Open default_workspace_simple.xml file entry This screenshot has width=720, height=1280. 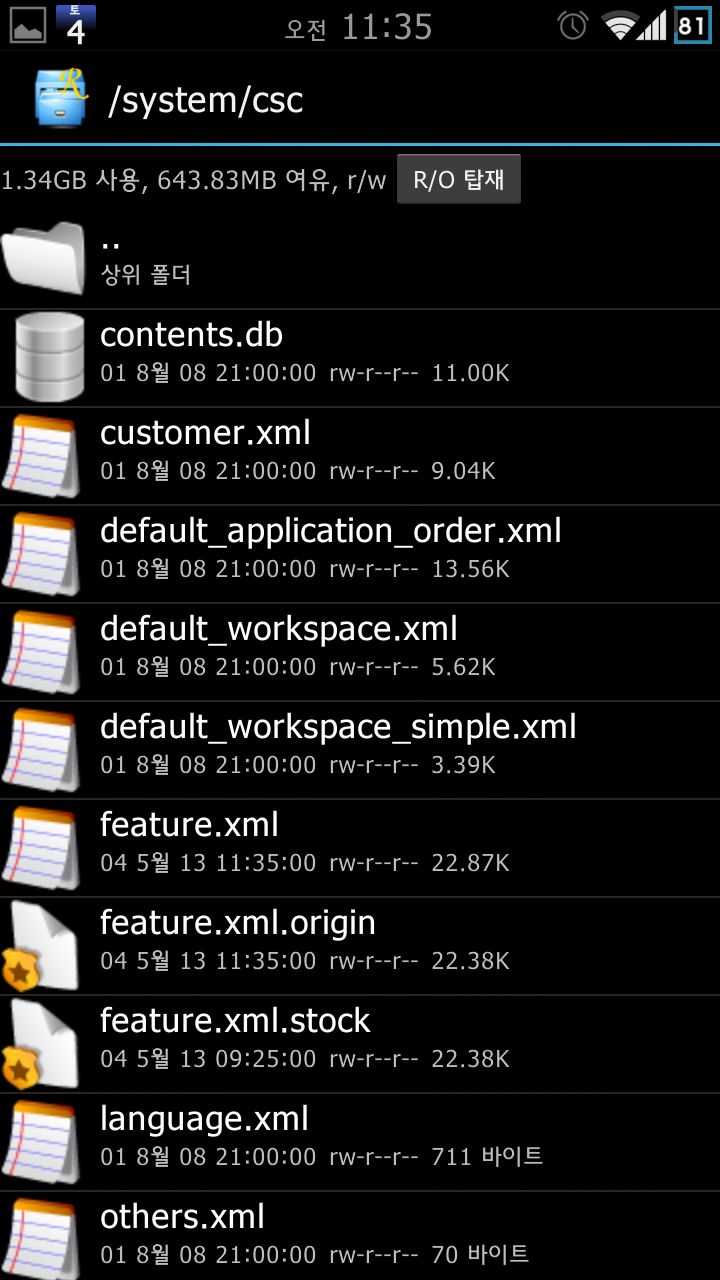click(x=338, y=727)
